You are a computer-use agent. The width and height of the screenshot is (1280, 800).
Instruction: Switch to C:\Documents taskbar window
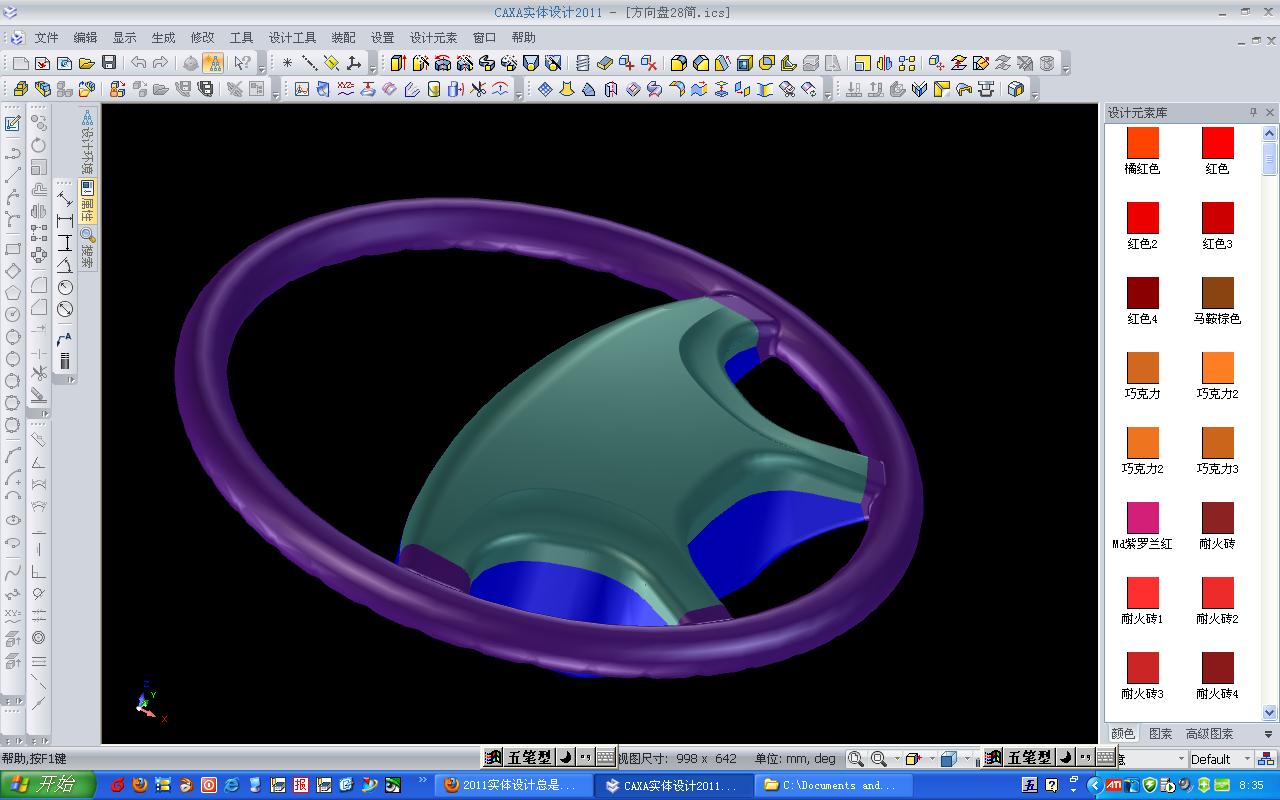click(832, 785)
